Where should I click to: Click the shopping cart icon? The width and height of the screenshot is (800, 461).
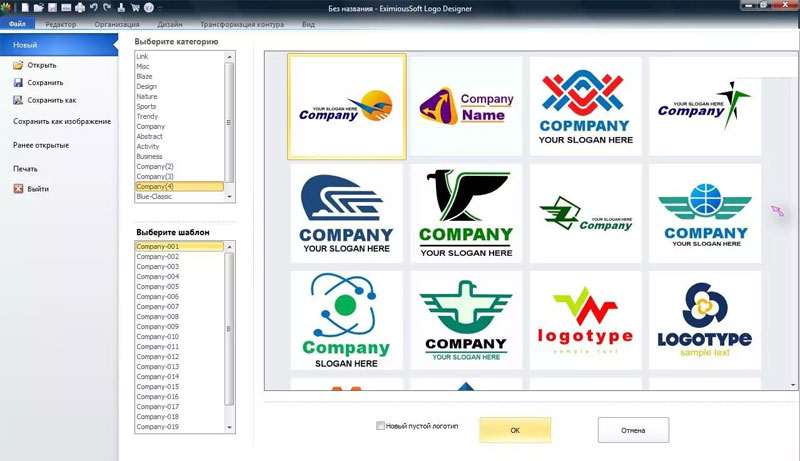point(135,8)
